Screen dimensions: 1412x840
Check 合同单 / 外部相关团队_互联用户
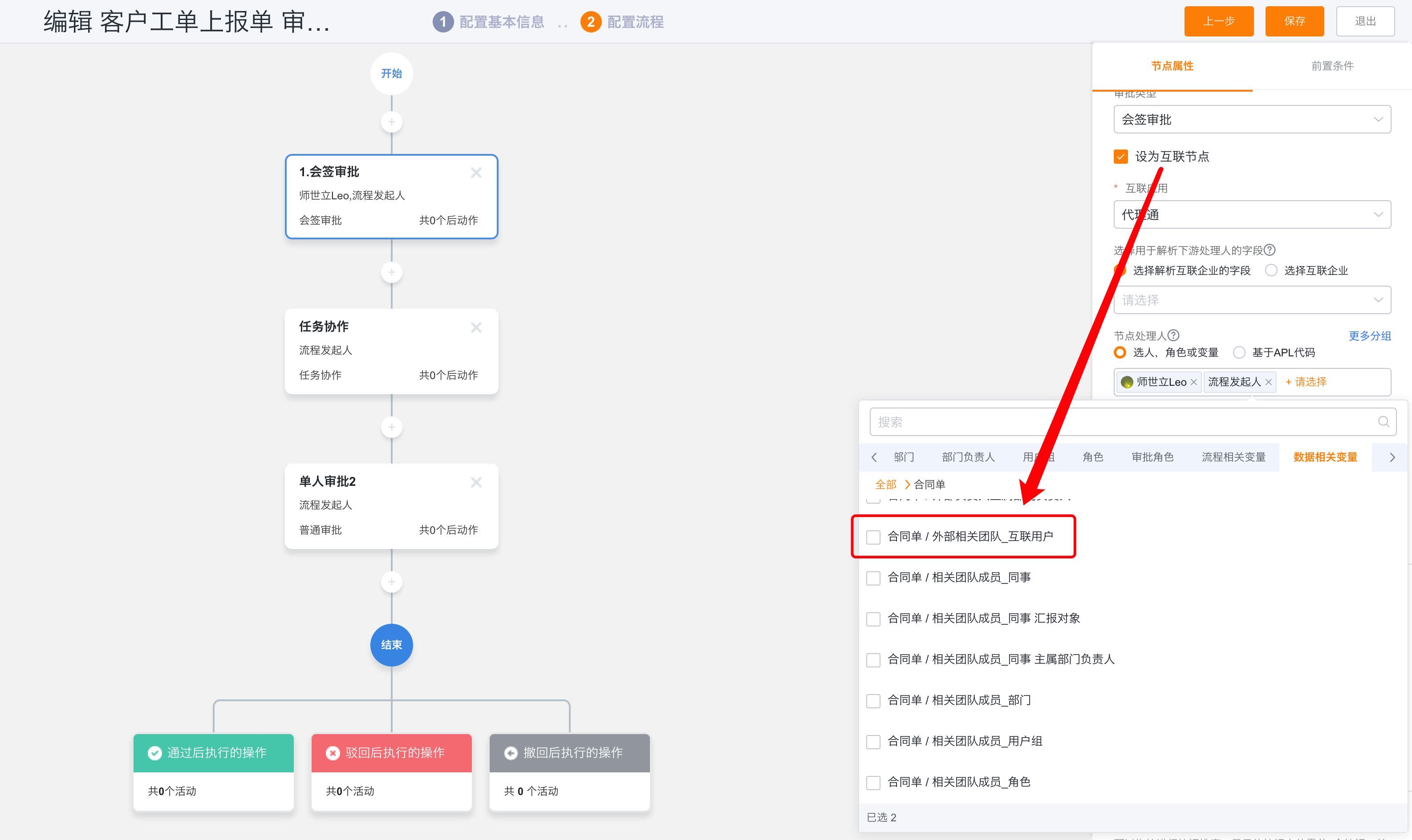pos(873,537)
